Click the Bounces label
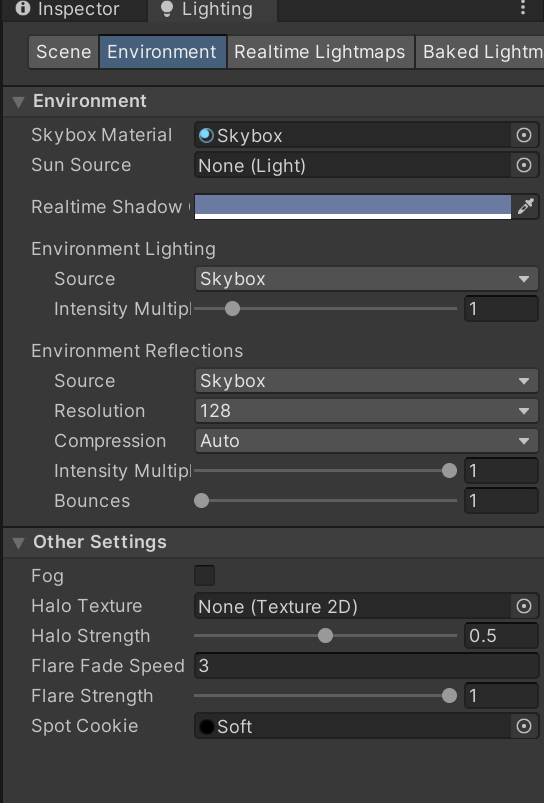544x803 pixels. pos(92,501)
